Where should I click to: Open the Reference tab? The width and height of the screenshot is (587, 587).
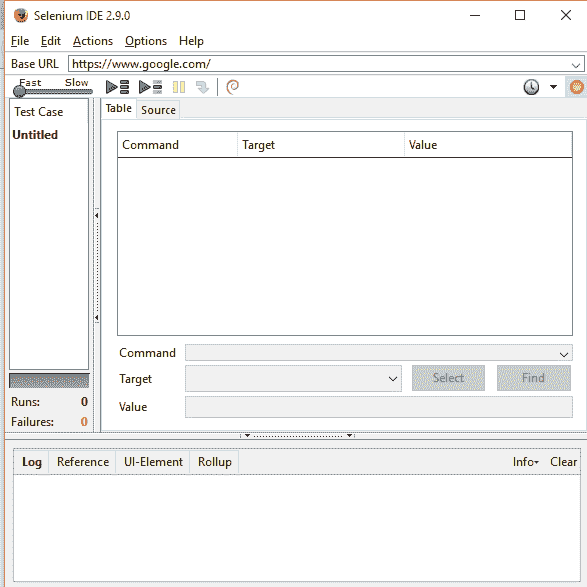click(83, 462)
